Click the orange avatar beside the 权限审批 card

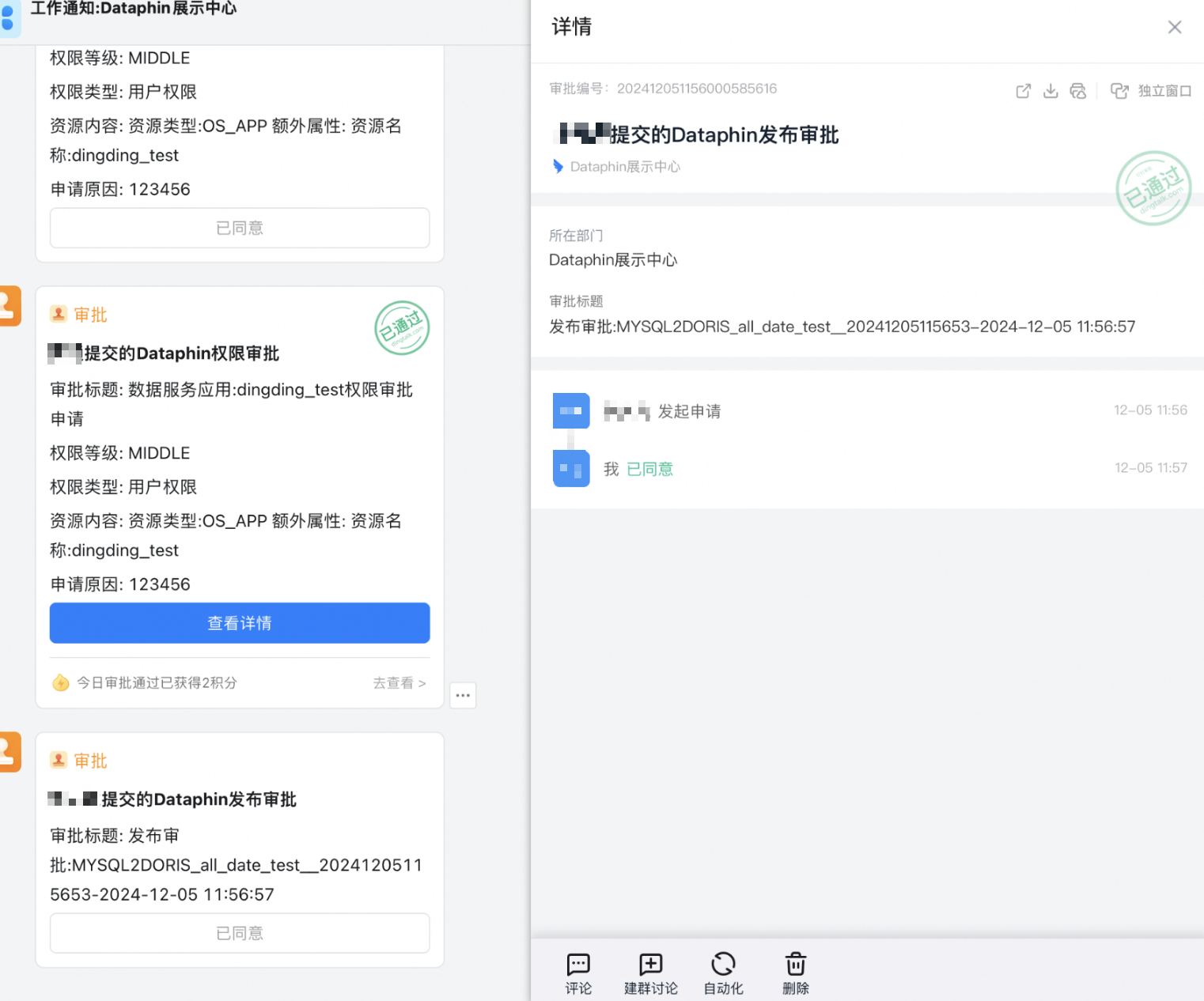click(x=9, y=306)
